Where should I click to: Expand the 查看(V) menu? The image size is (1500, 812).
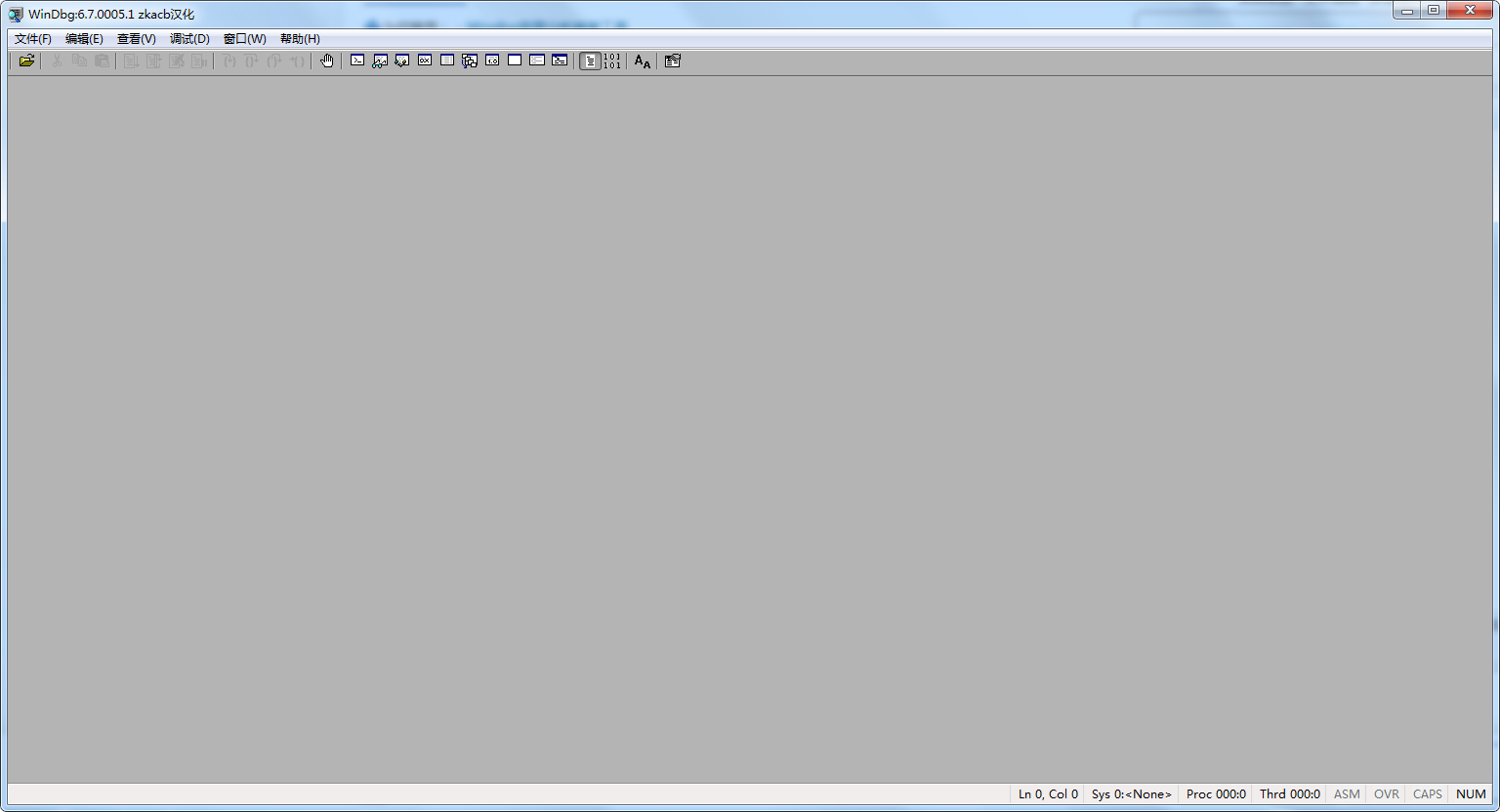136,39
